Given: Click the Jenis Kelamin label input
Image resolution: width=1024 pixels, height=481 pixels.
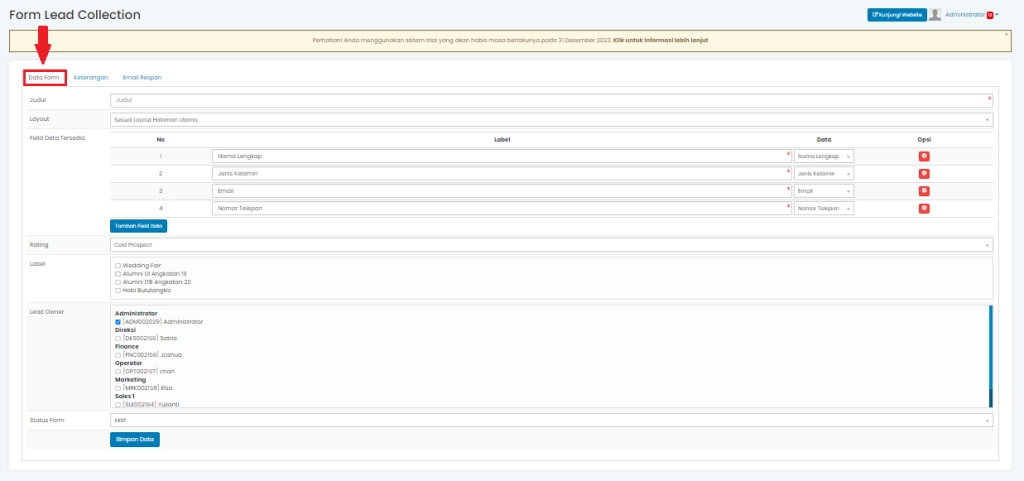Looking at the screenshot, I should [x=502, y=174].
